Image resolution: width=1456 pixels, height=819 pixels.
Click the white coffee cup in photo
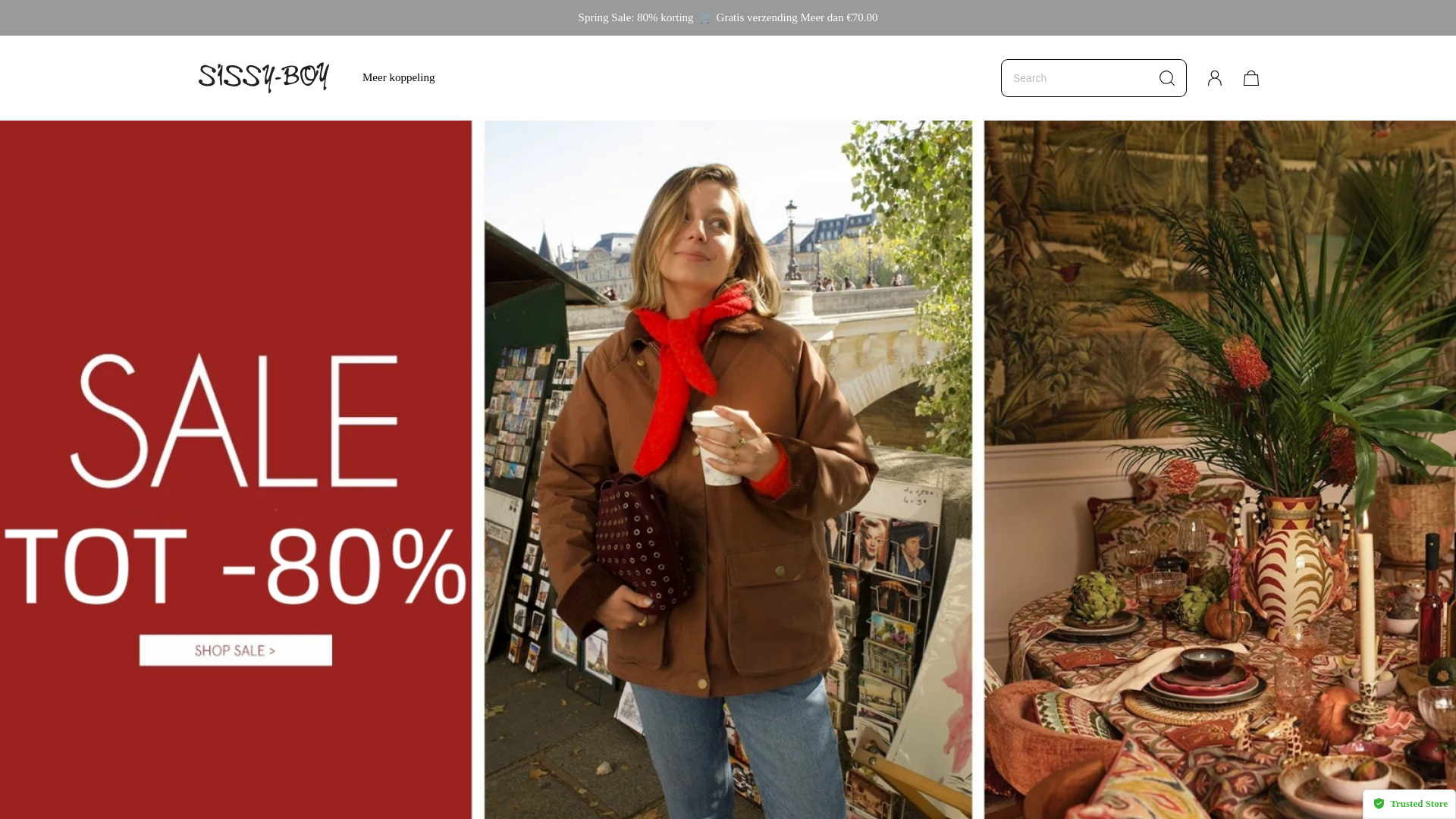(718, 447)
